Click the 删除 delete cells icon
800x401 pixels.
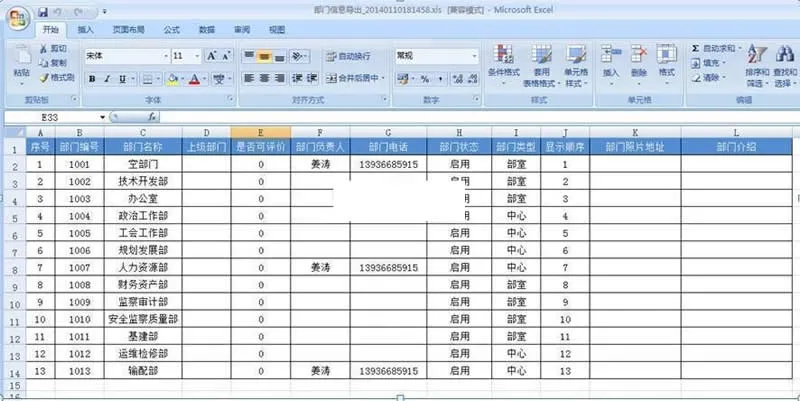coord(639,54)
